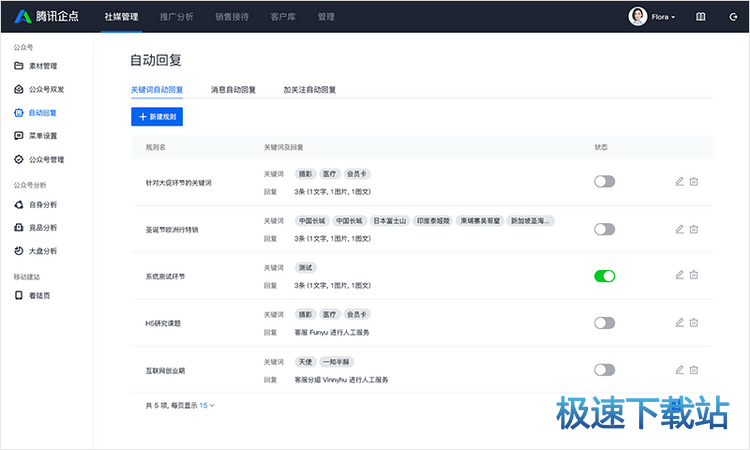Switch to 社媒管理 top menu
This screenshot has width=750, height=450.
(x=121, y=17)
